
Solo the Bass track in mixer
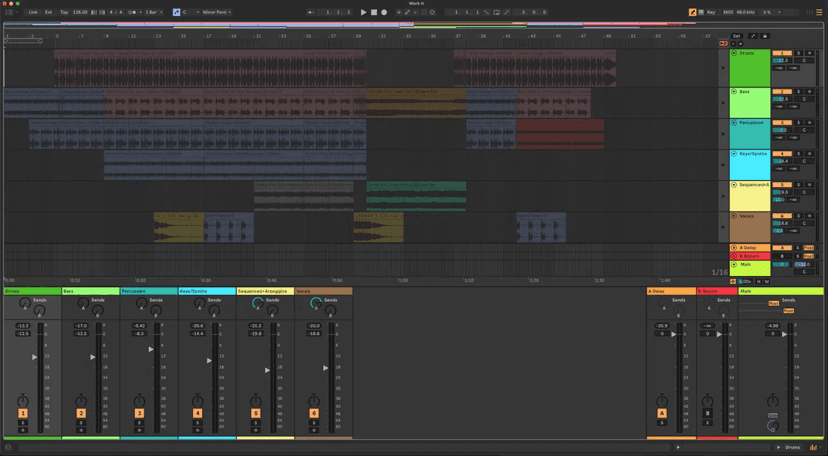[x=81, y=422]
